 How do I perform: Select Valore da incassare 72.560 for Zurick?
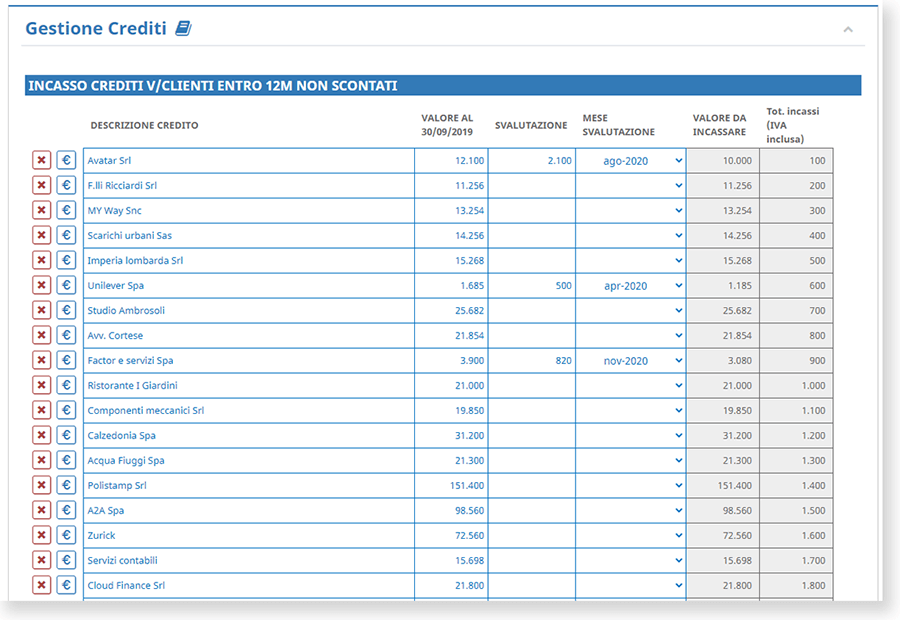[x=723, y=535]
